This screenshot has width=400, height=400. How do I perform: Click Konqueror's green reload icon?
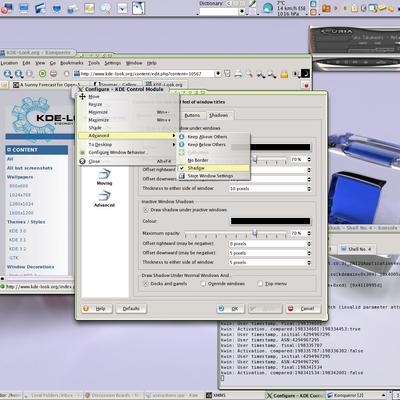pyautogui.click(x=43, y=74)
